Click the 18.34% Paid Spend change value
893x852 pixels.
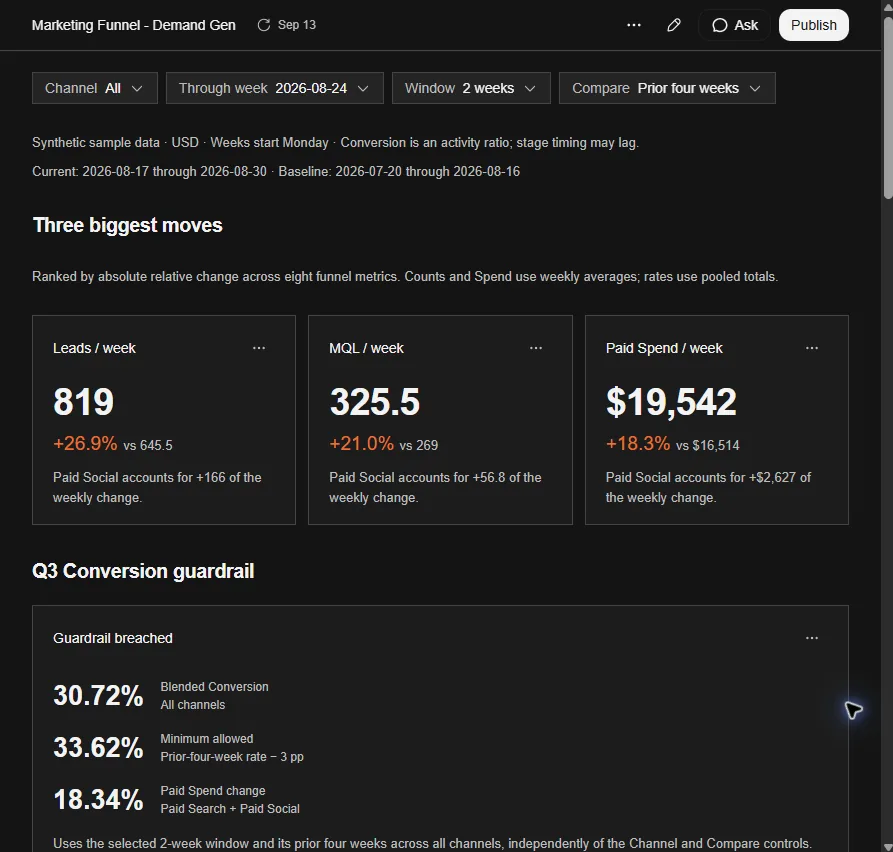[99, 800]
